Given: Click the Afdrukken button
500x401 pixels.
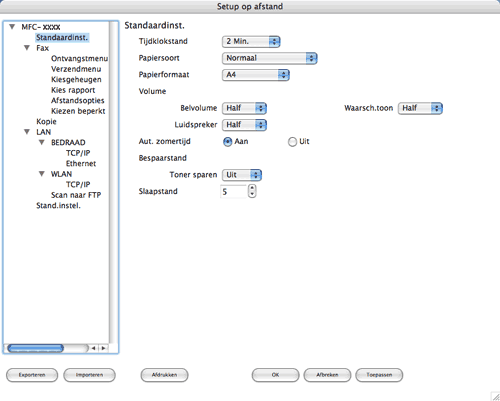Looking at the screenshot, I should coord(164,375).
